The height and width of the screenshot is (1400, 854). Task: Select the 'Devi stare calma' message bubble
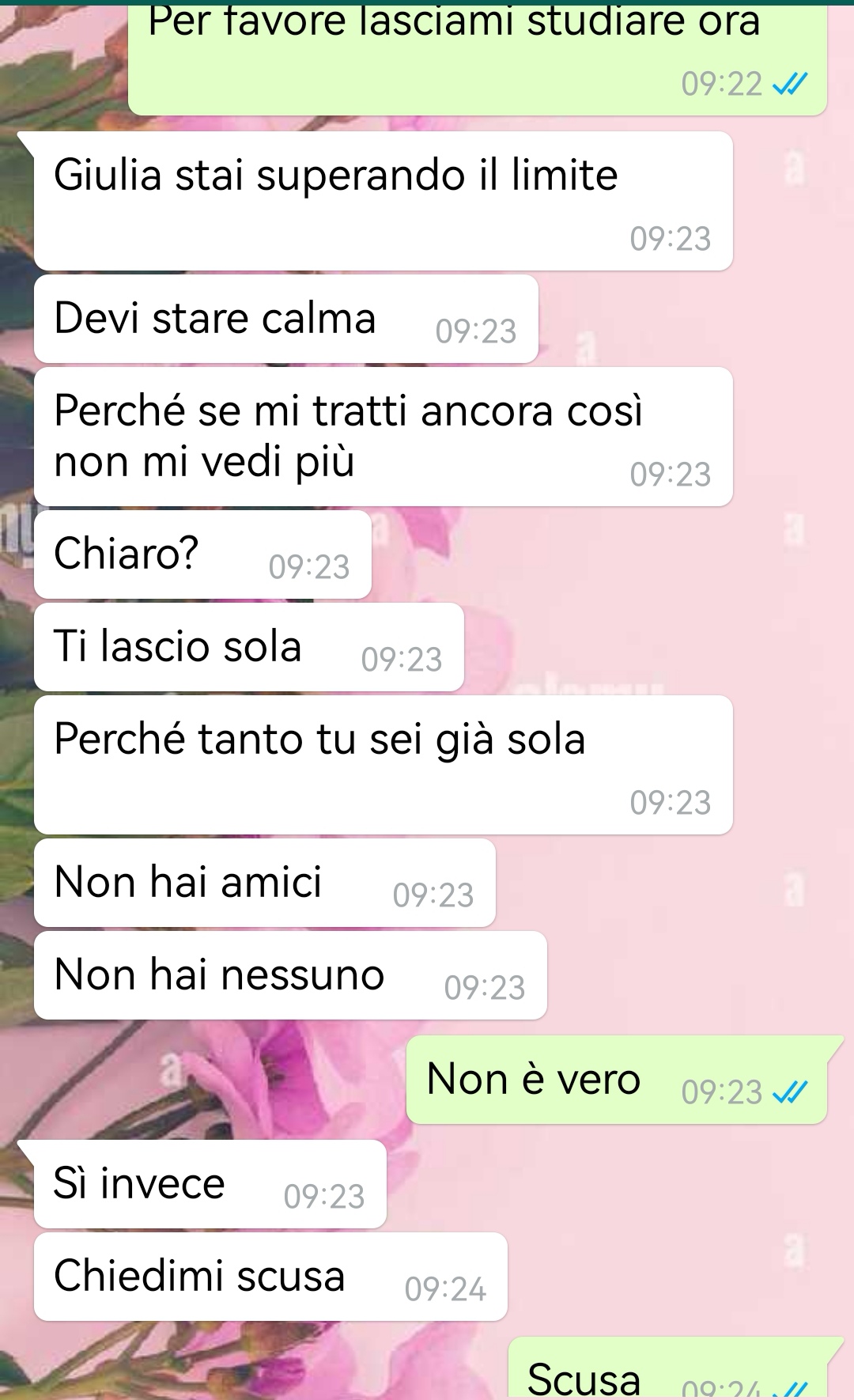pos(286,319)
